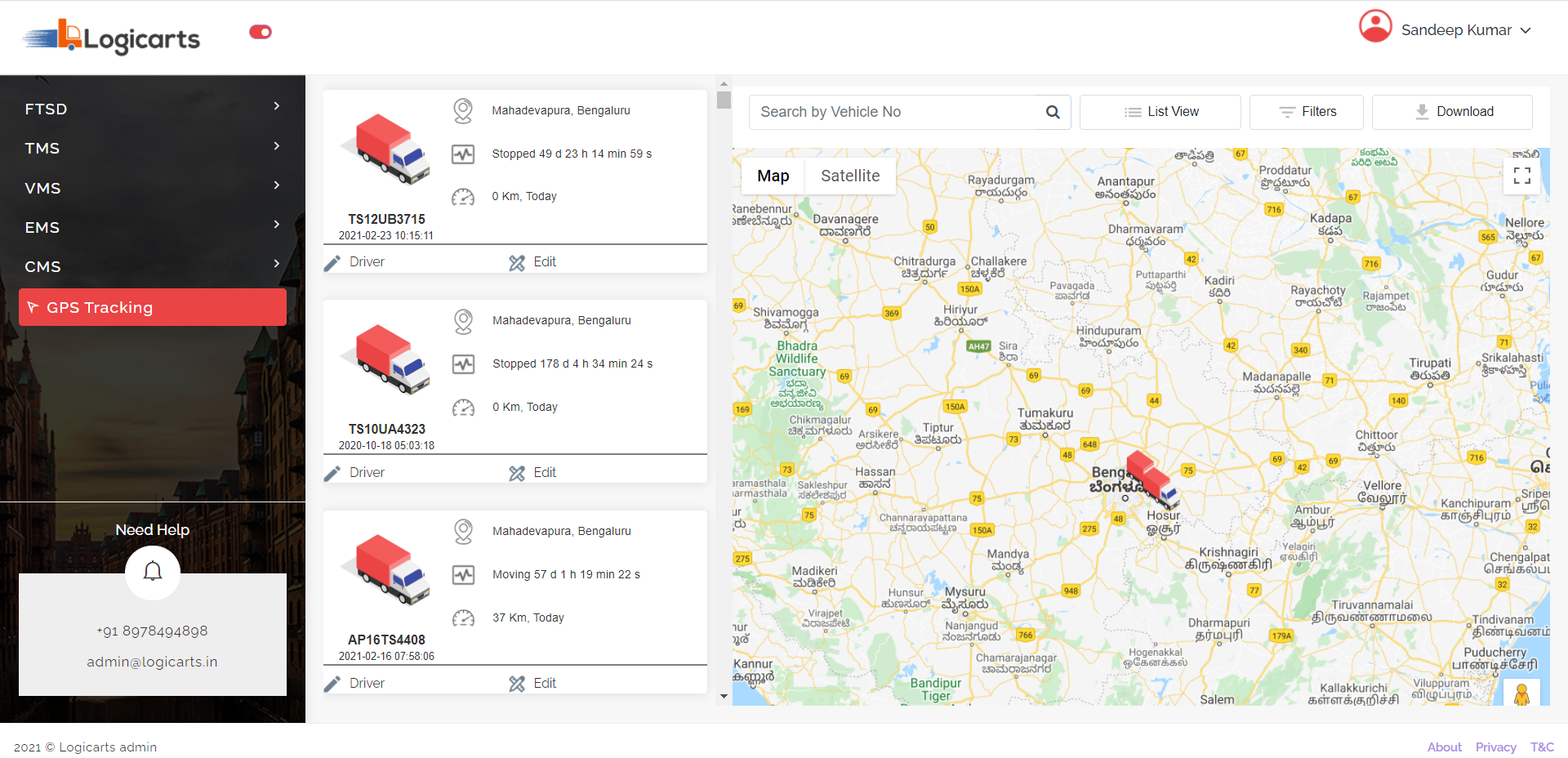The height and width of the screenshot is (758, 1568).
Task: Open the Need Help bell icon
Action: coord(153,572)
